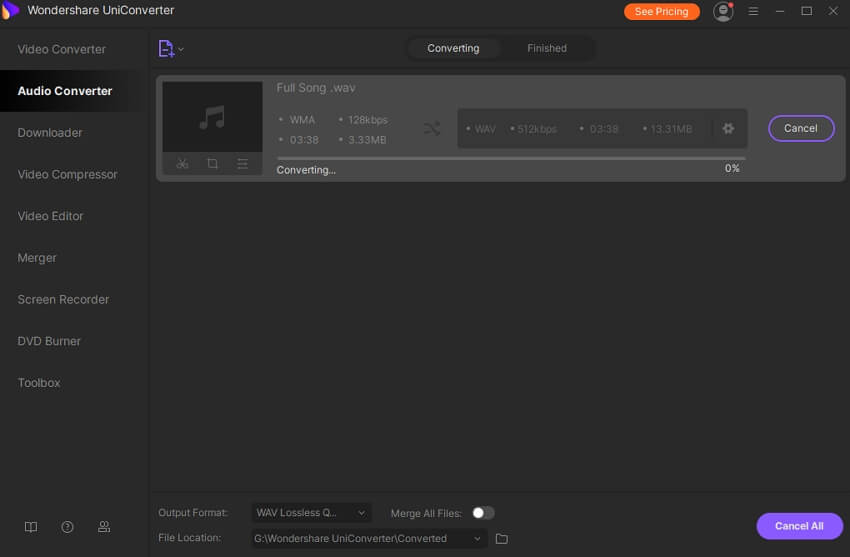
Task: Click the add file icon
Action: (166, 49)
